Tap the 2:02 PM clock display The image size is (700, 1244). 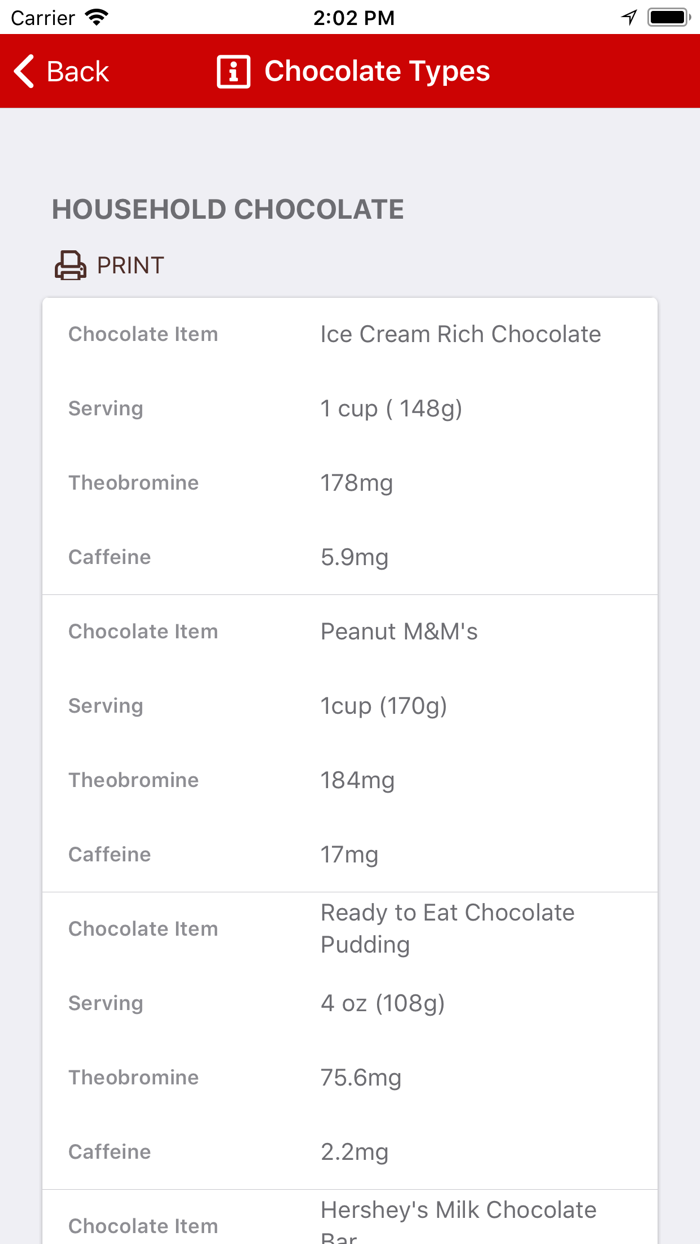pos(354,16)
